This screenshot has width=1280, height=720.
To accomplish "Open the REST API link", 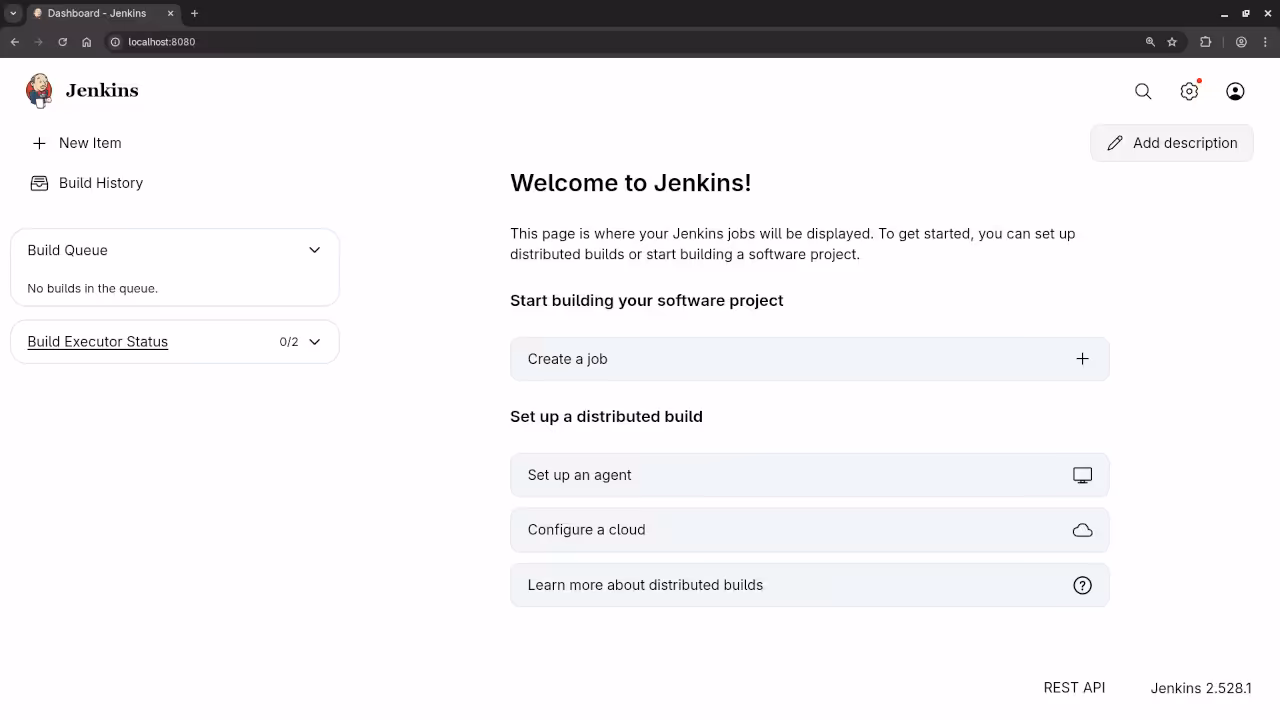I will [1074, 688].
